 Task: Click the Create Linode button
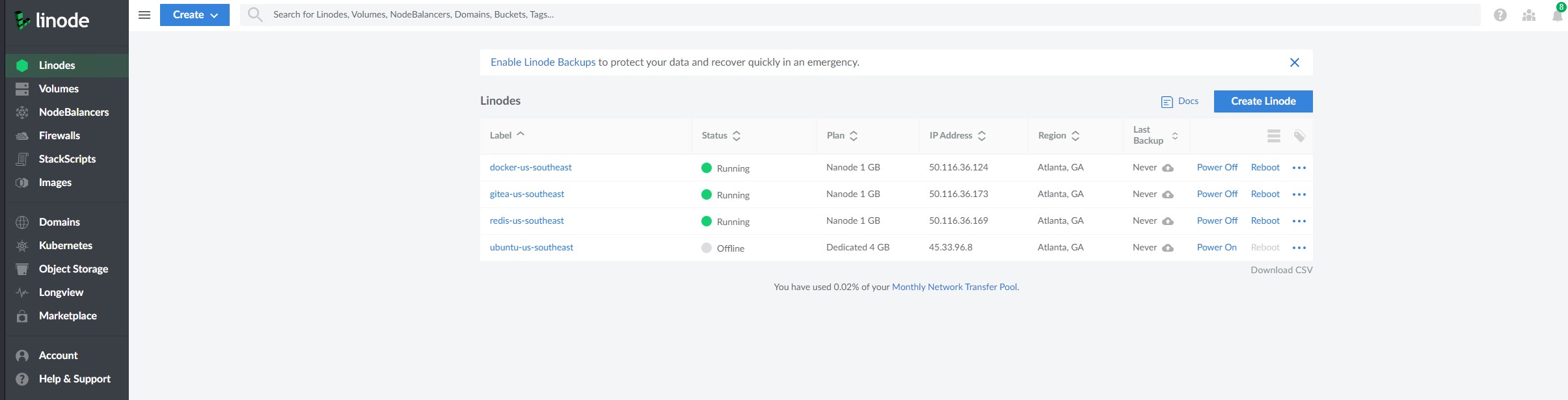pos(1263,101)
